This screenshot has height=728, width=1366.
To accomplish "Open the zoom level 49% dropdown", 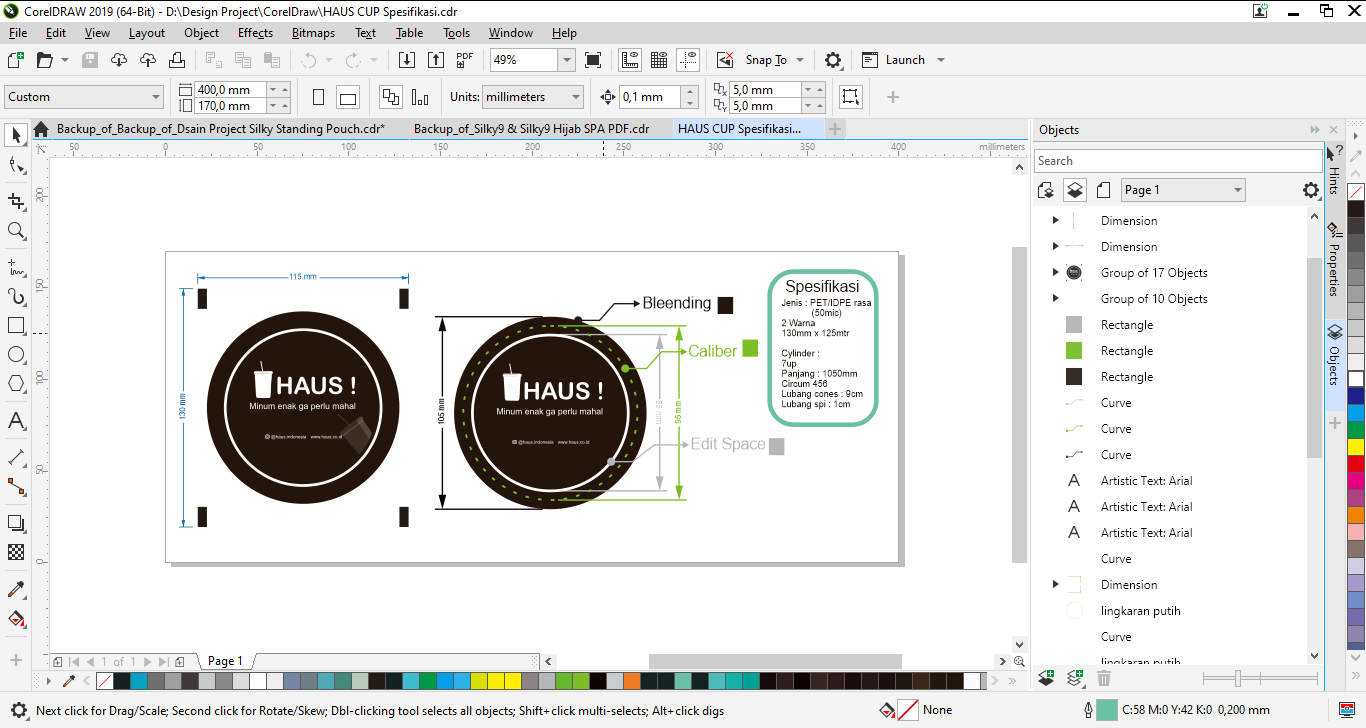I will tap(567, 60).
